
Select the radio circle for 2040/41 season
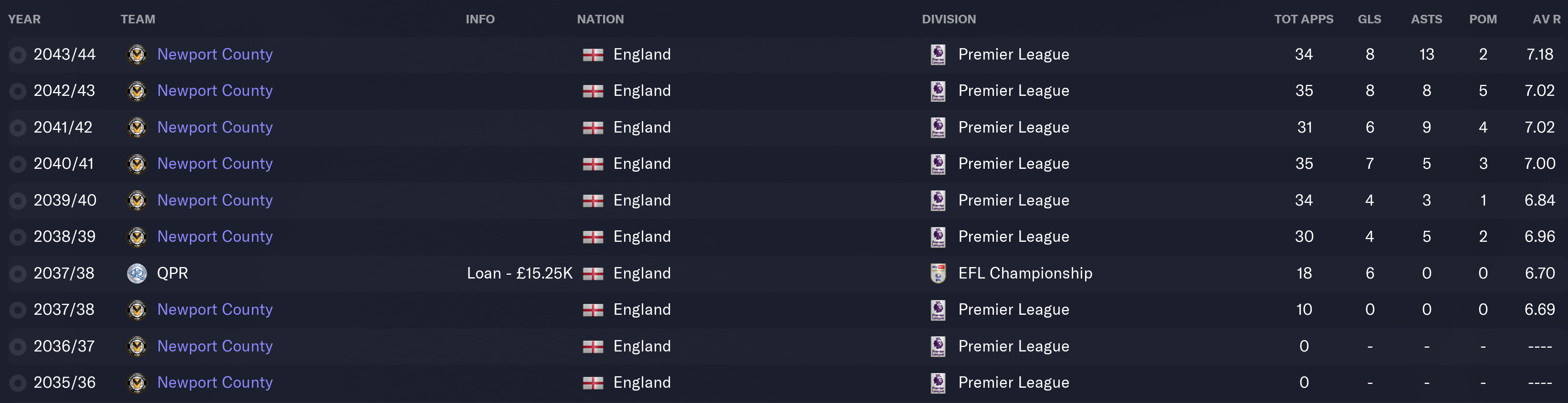(18, 165)
